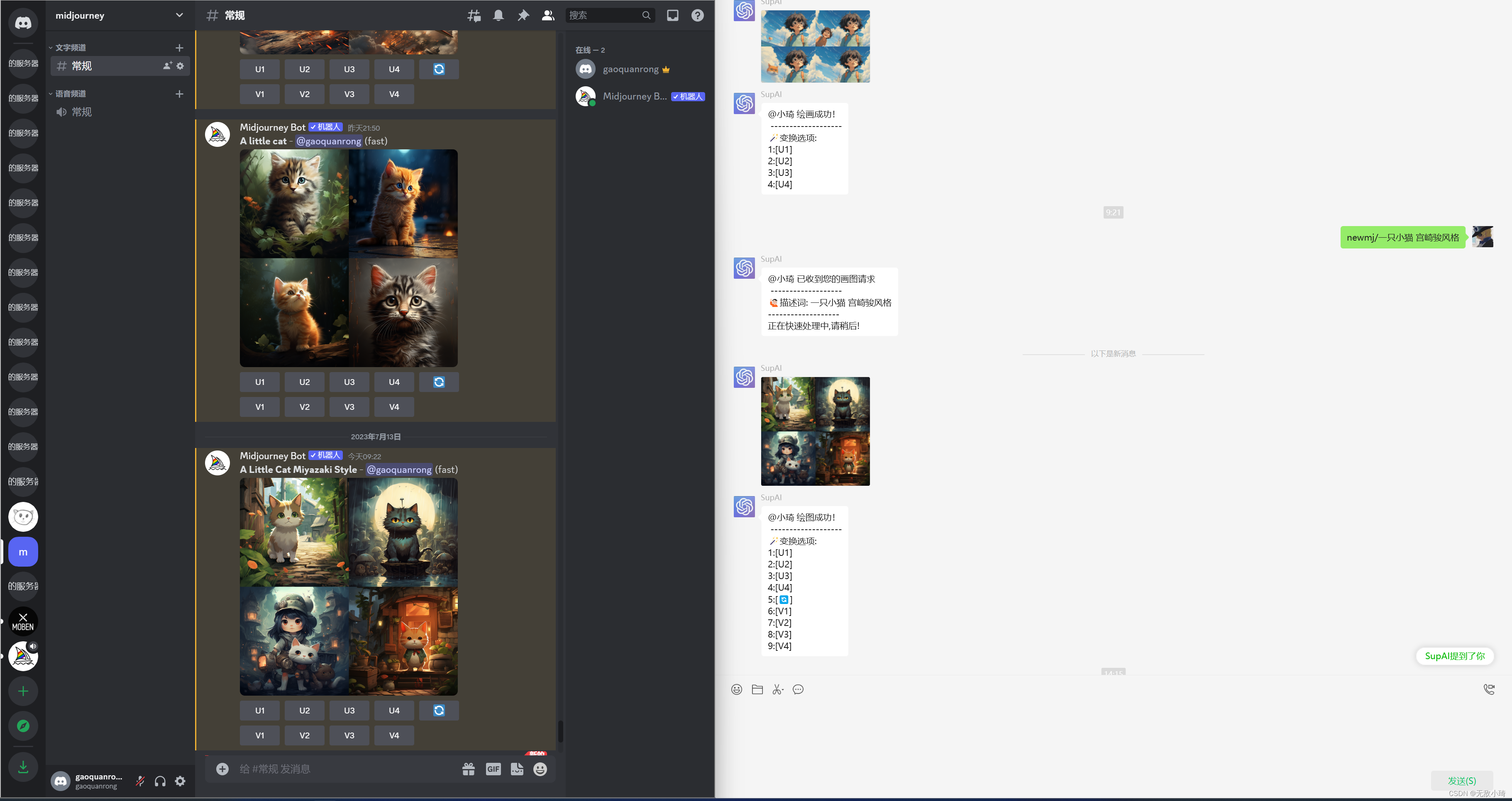The height and width of the screenshot is (801, 1512).
Task: Open the Threads icon in channel header
Action: [x=474, y=15]
